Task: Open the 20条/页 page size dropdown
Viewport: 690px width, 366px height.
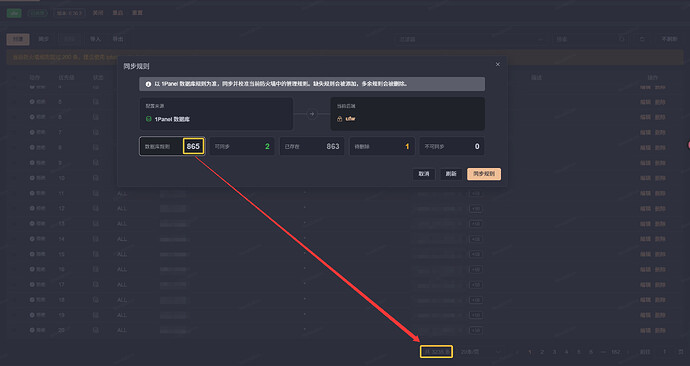Action: point(481,352)
